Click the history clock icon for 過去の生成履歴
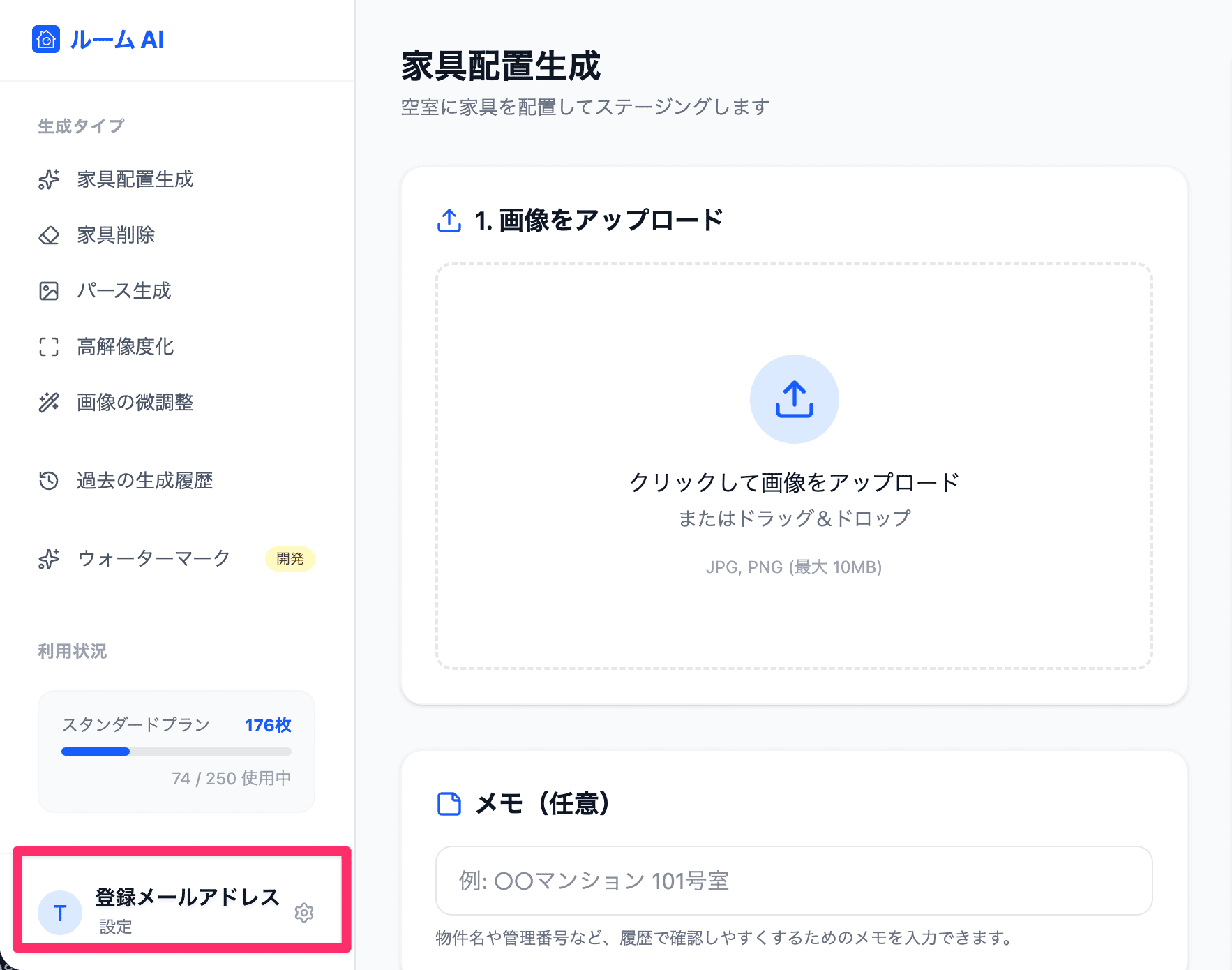 click(x=49, y=481)
